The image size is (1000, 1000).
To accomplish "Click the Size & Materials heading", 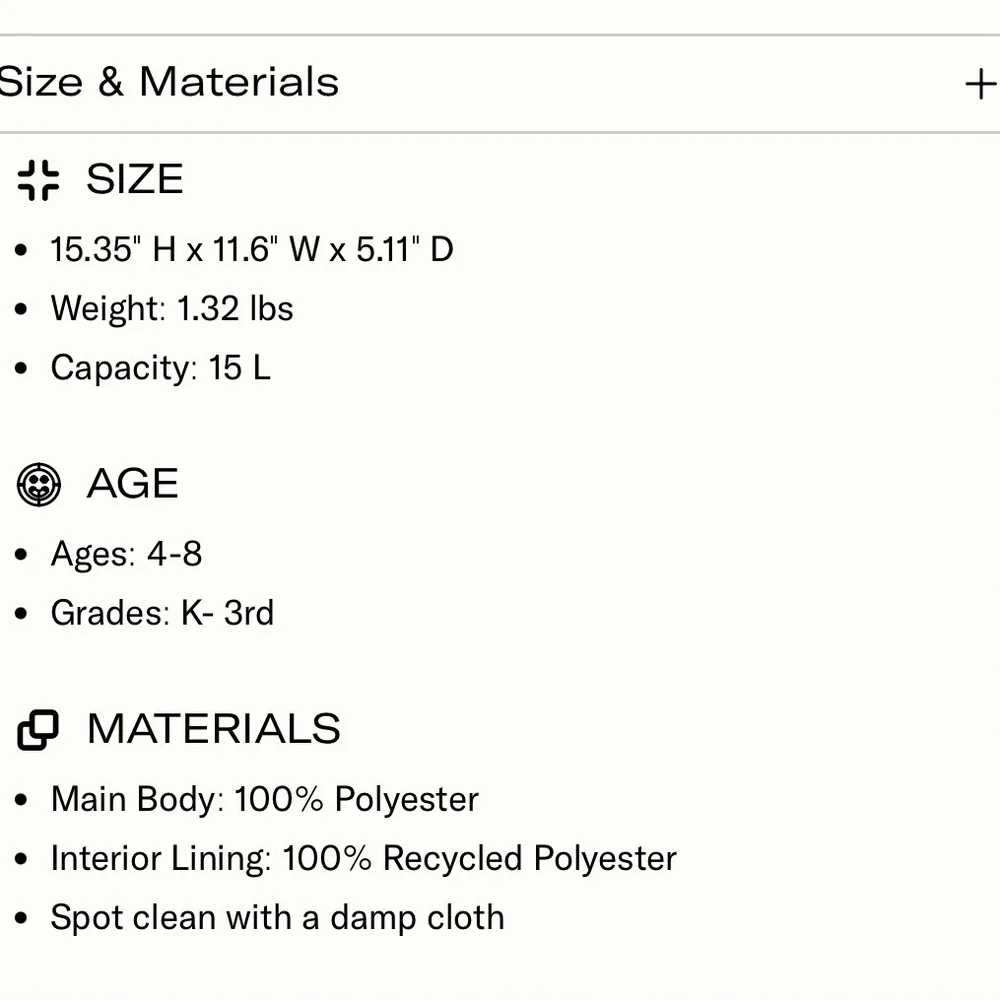I will click(169, 82).
